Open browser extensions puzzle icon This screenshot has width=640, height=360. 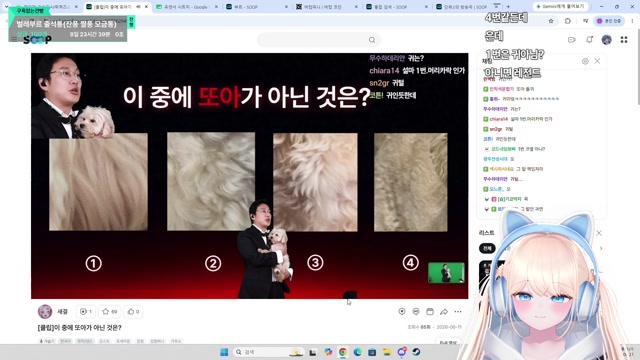[x=568, y=21]
